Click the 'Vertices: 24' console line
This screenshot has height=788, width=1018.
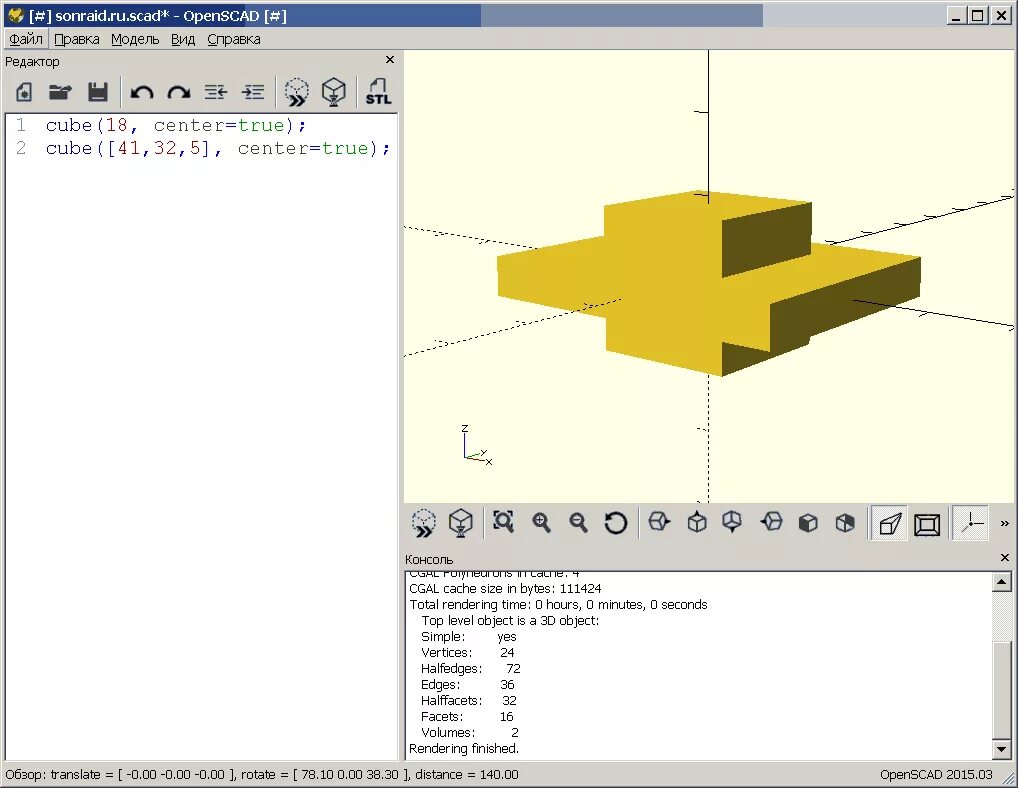[467, 653]
